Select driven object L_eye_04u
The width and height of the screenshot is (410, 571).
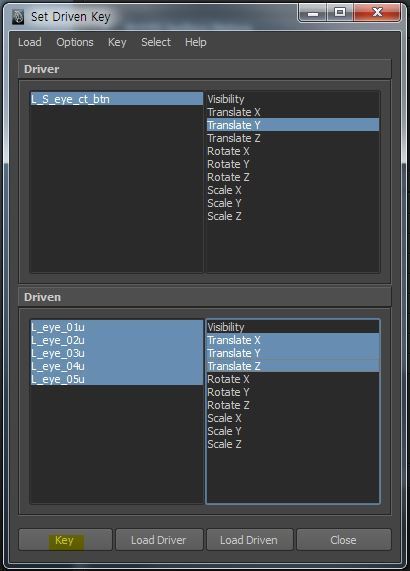click(x=117, y=366)
